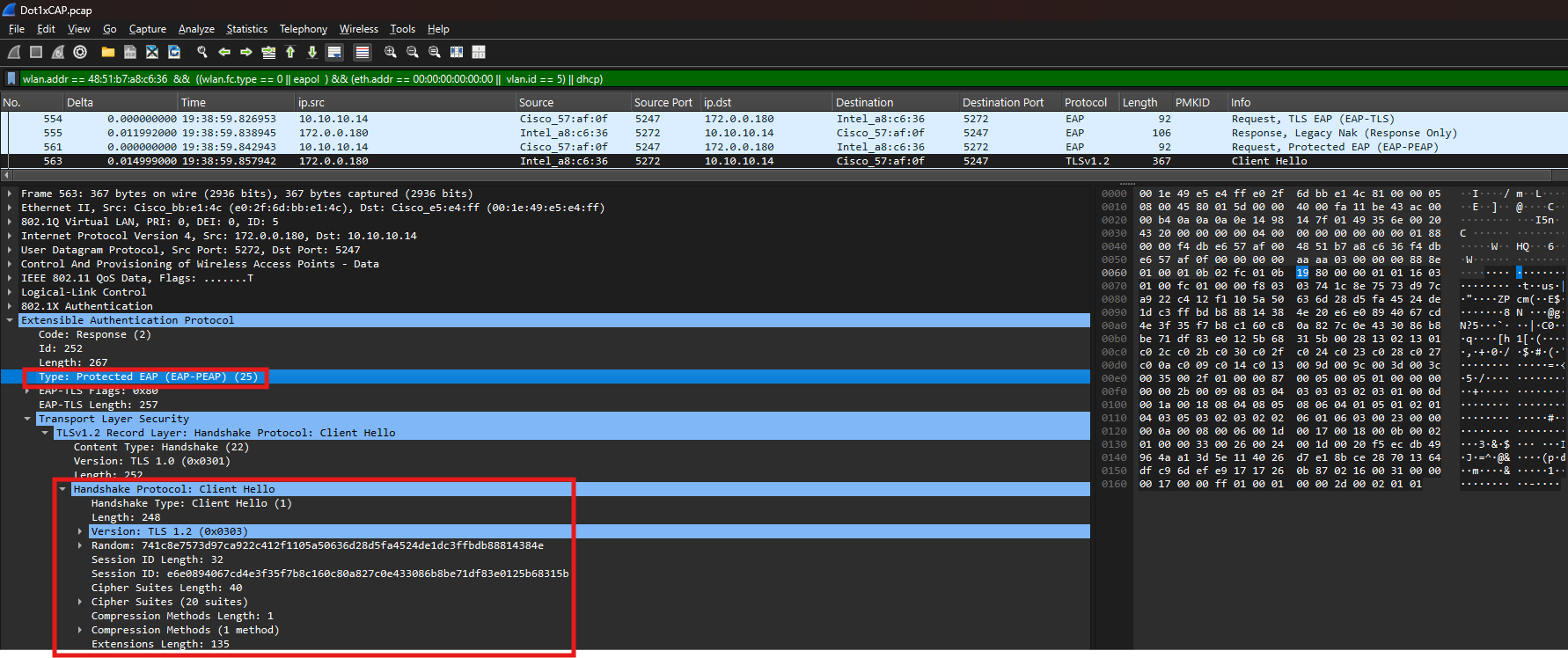This screenshot has height=658, width=1568.
Task: Open the Wireless menu
Action: (x=358, y=29)
